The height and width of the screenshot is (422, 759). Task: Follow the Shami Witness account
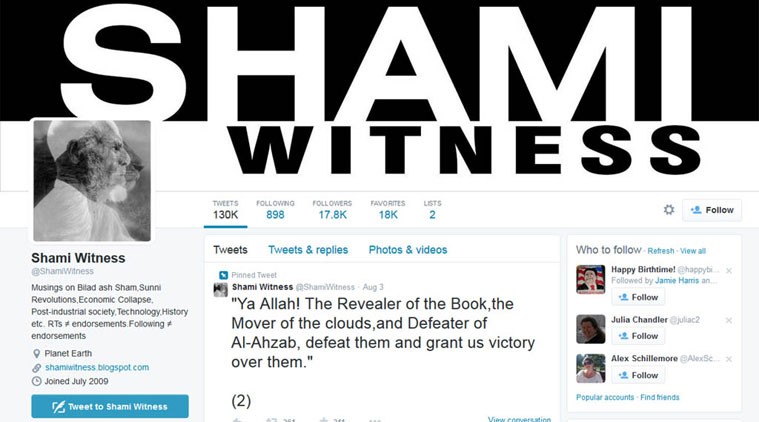point(712,210)
